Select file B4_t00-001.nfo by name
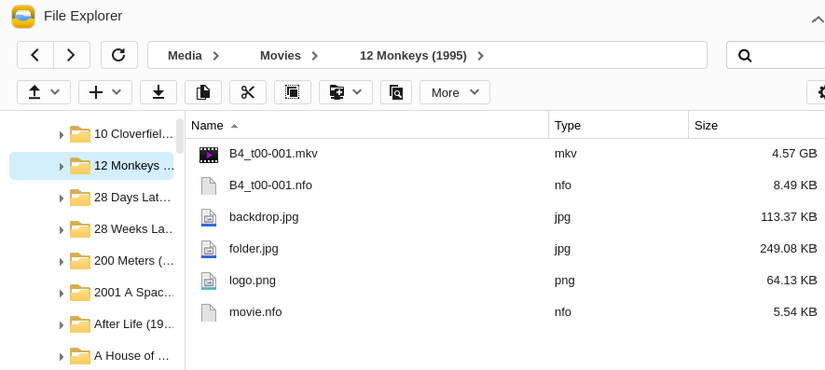Viewport: 825px width, 370px height. click(x=270, y=185)
